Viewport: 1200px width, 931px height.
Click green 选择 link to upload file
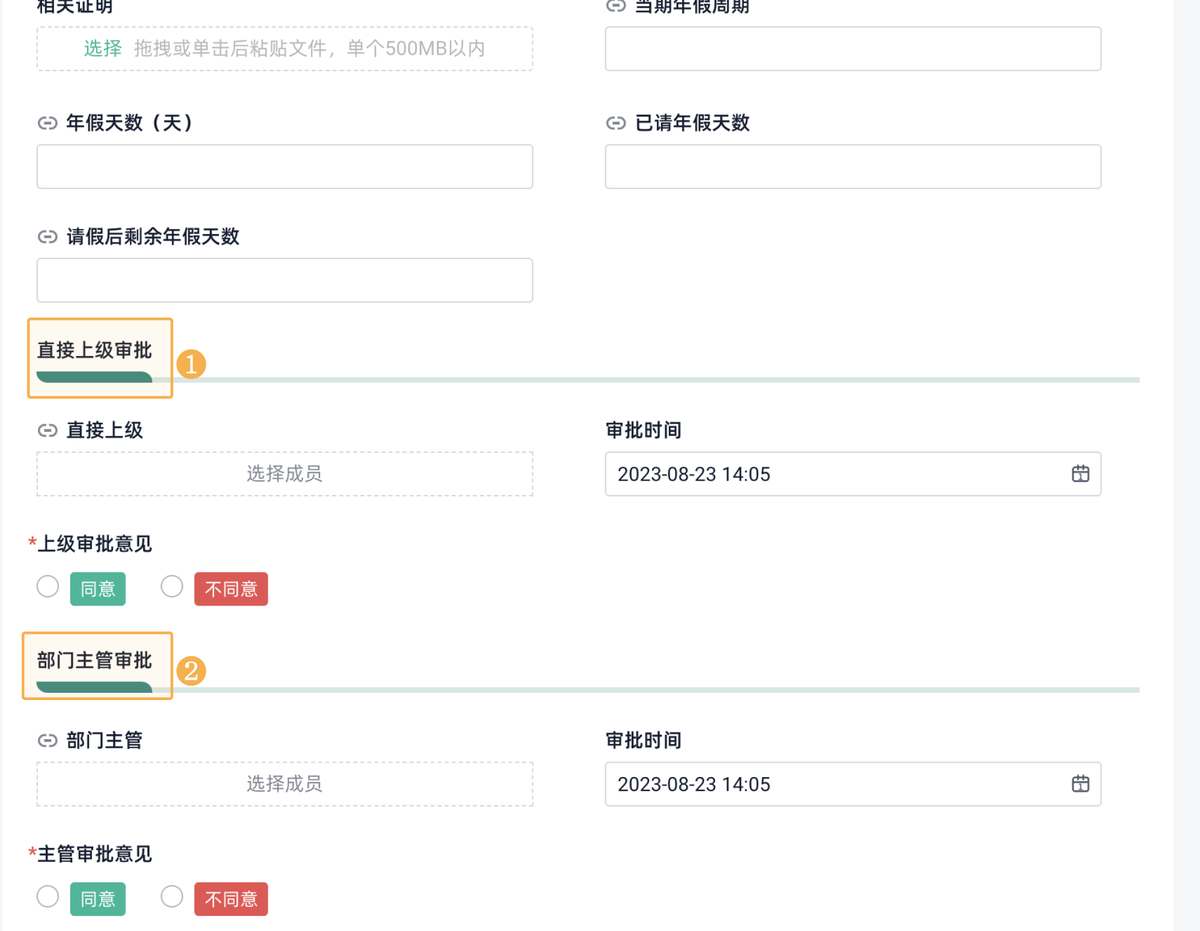click(x=102, y=48)
